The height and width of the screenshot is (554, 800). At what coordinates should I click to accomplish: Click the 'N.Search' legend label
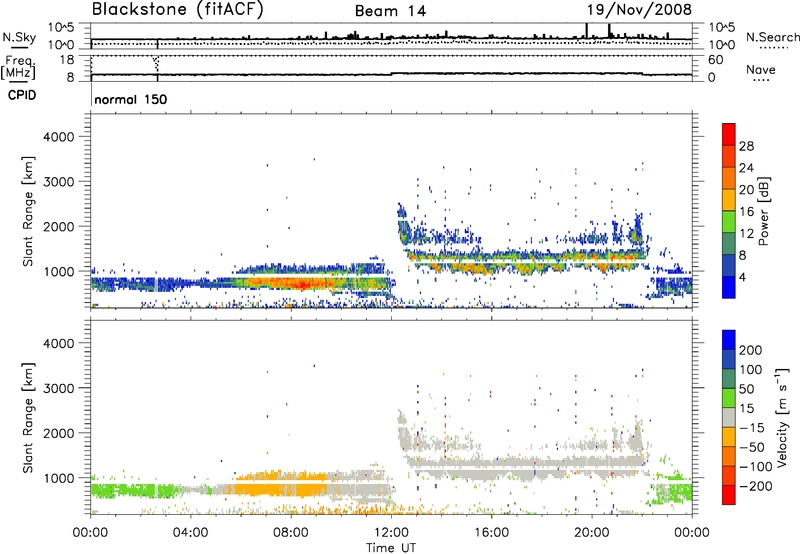pos(772,37)
